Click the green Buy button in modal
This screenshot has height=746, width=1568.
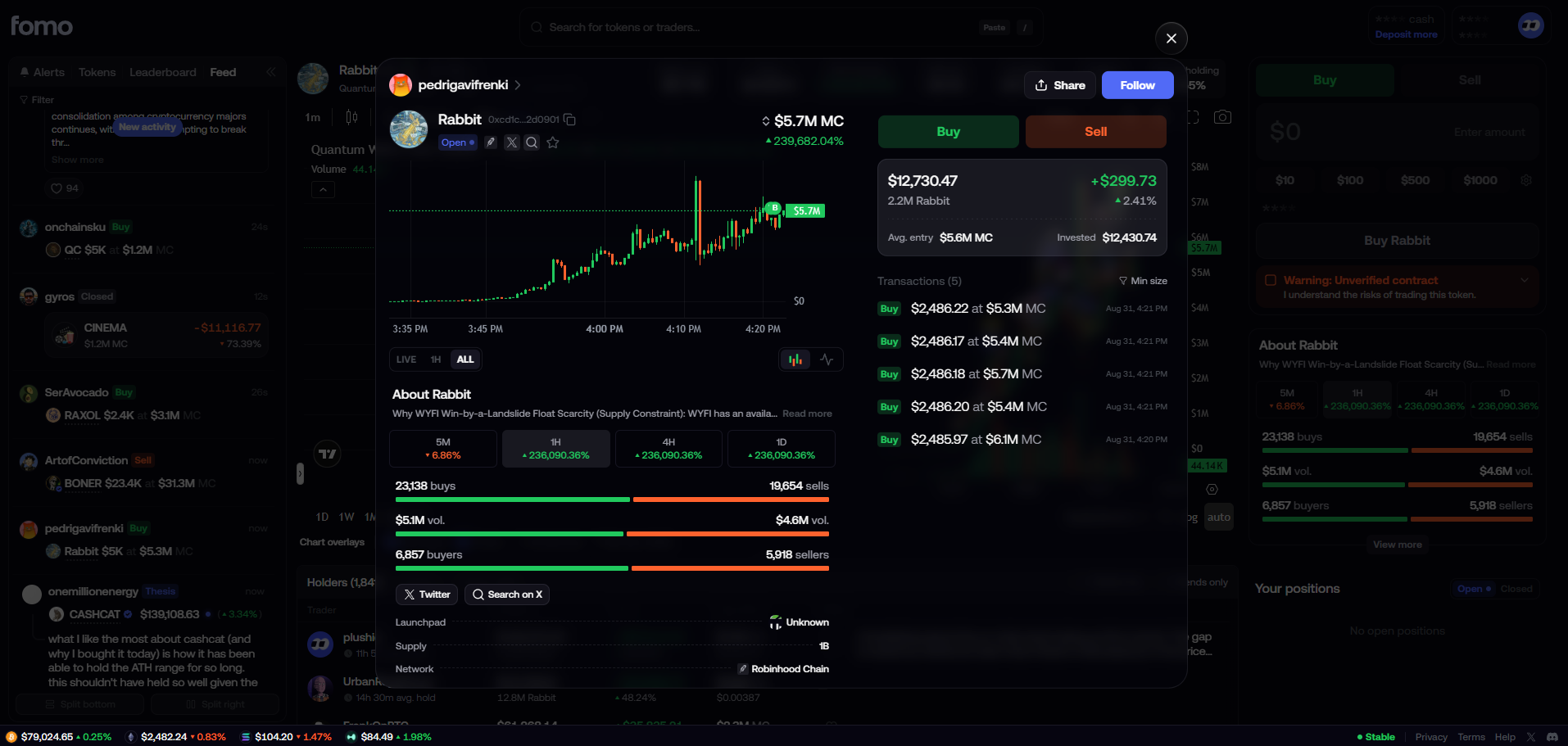pyautogui.click(x=949, y=132)
